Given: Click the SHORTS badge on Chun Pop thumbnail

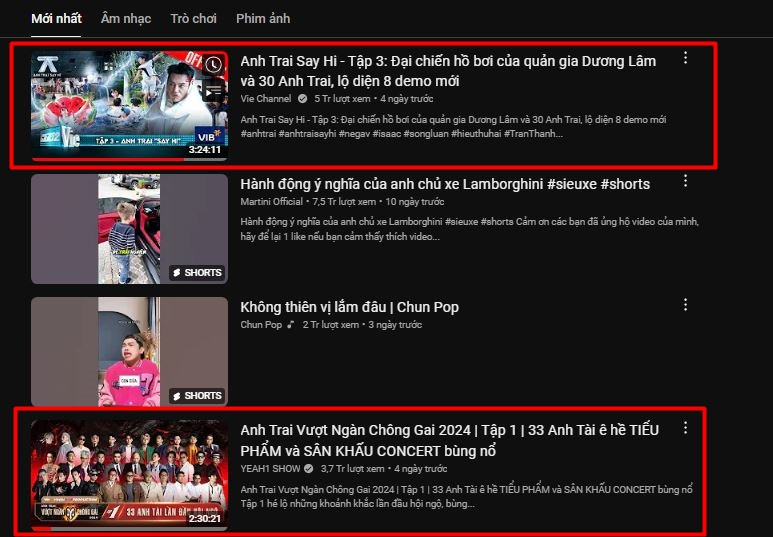Looking at the screenshot, I should [197, 396].
